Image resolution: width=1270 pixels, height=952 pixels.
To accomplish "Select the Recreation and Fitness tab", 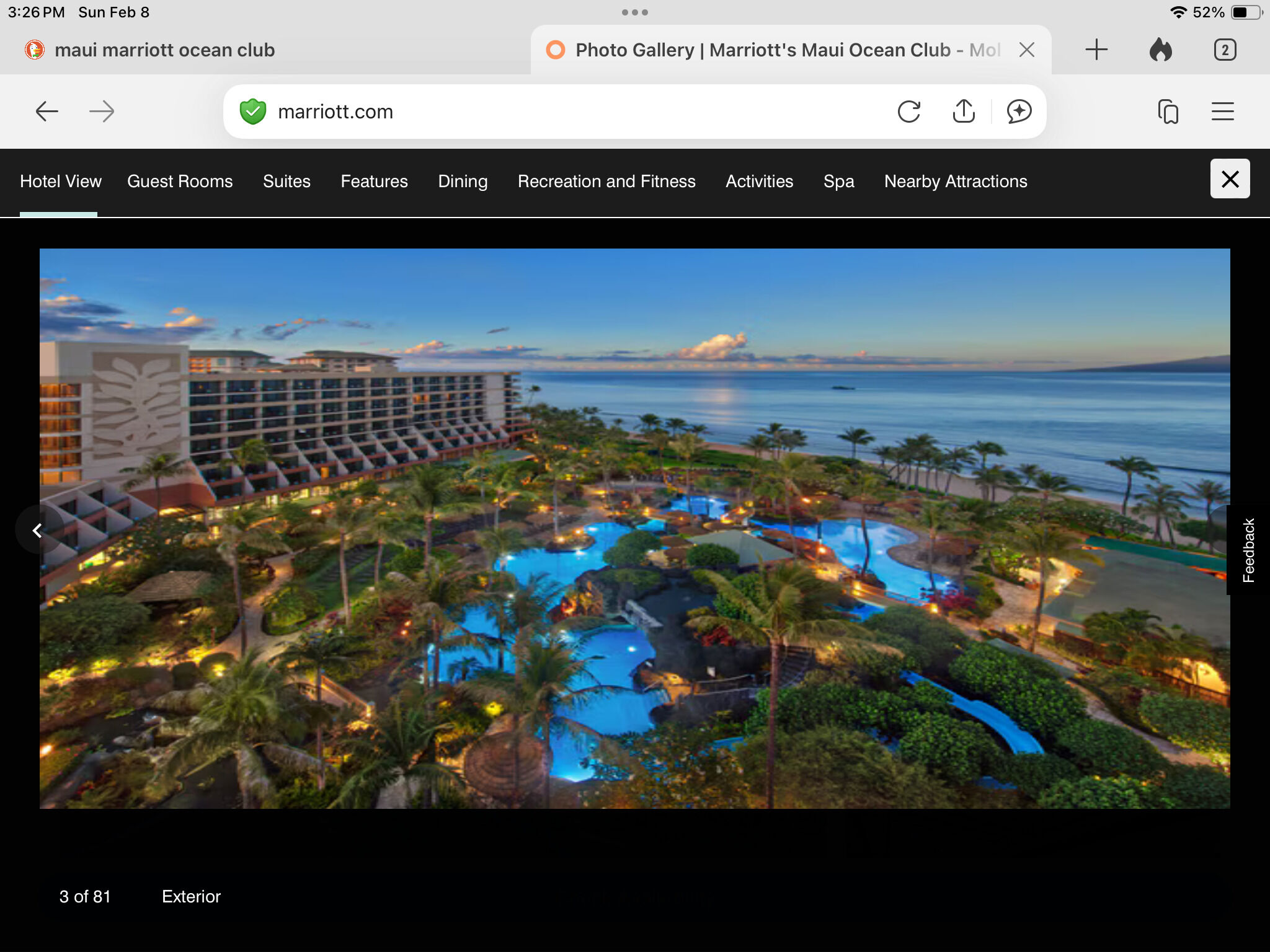I will (x=606, y=182).
